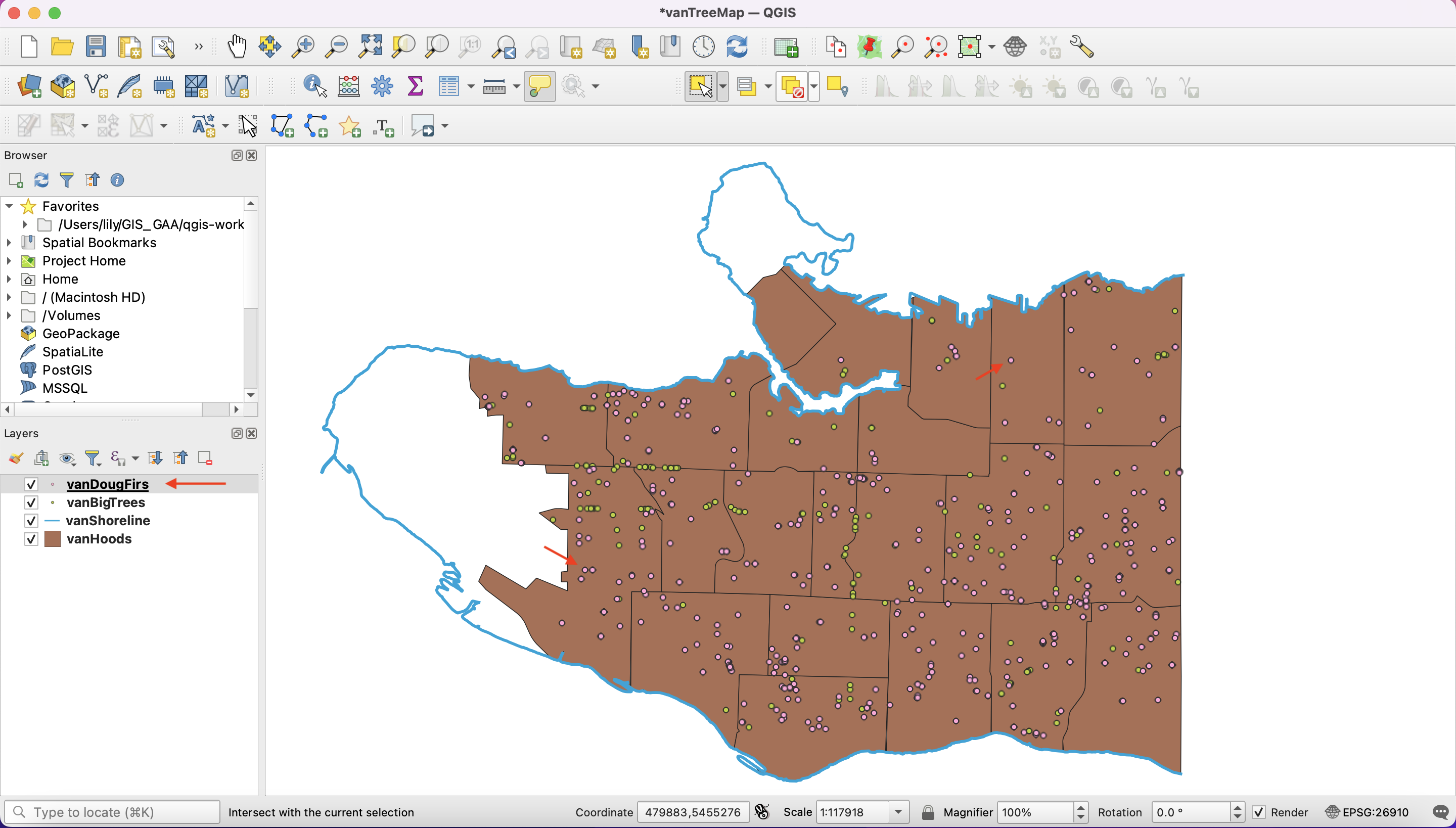Select the GeoPackage browser entry
This screenshot has height=828, width=1456.
[x=81, y=334]
